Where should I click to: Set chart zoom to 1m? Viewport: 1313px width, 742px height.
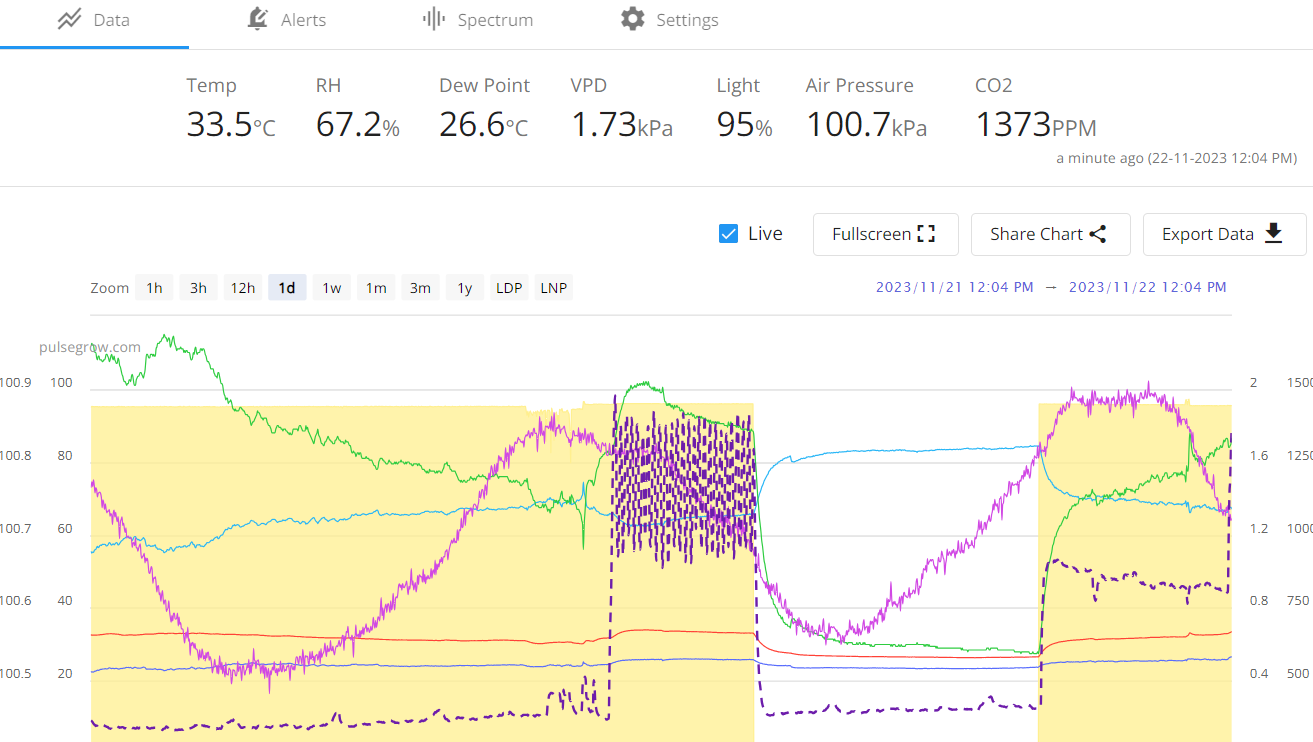coord(376,288)
